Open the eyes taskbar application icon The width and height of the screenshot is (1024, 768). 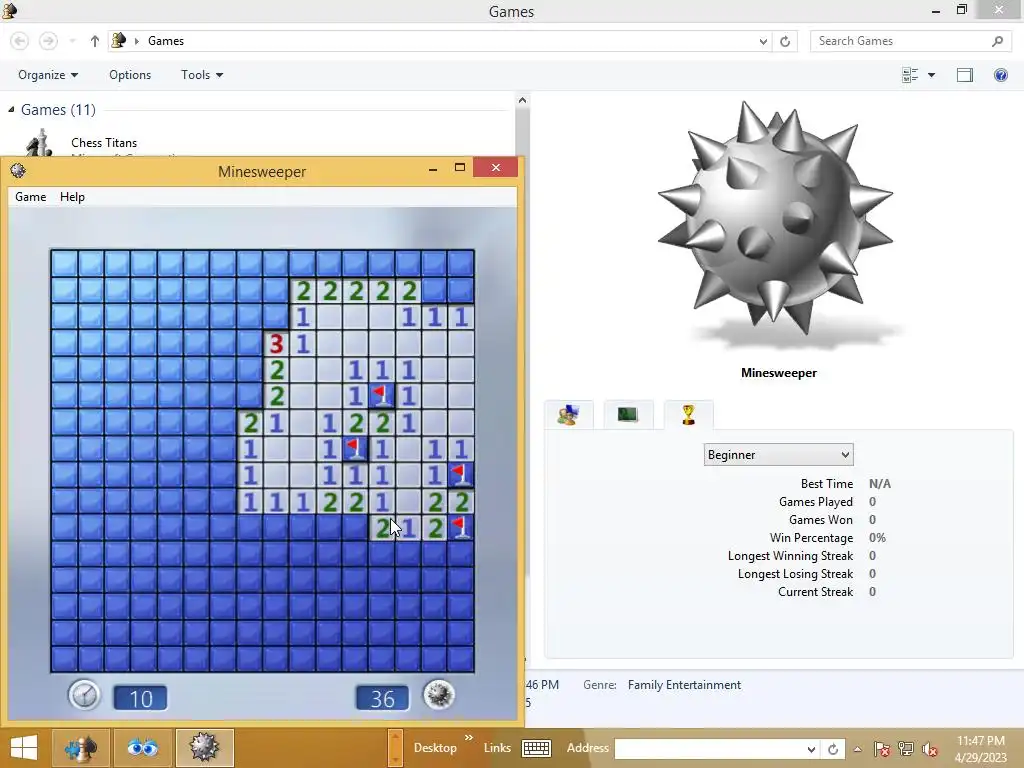(x=142, y=748)
